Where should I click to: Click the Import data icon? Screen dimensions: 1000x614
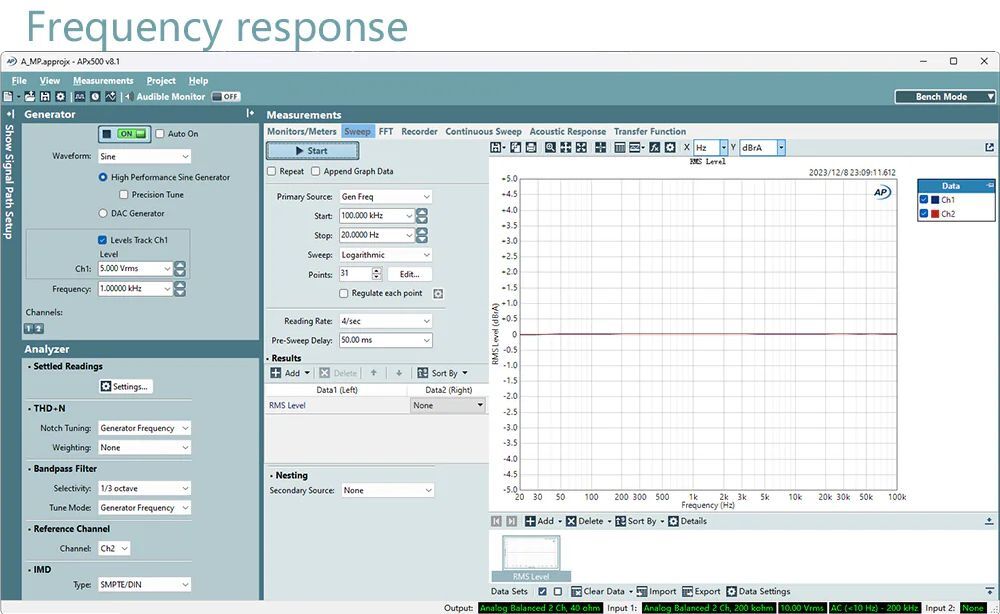tap(642, 592)
